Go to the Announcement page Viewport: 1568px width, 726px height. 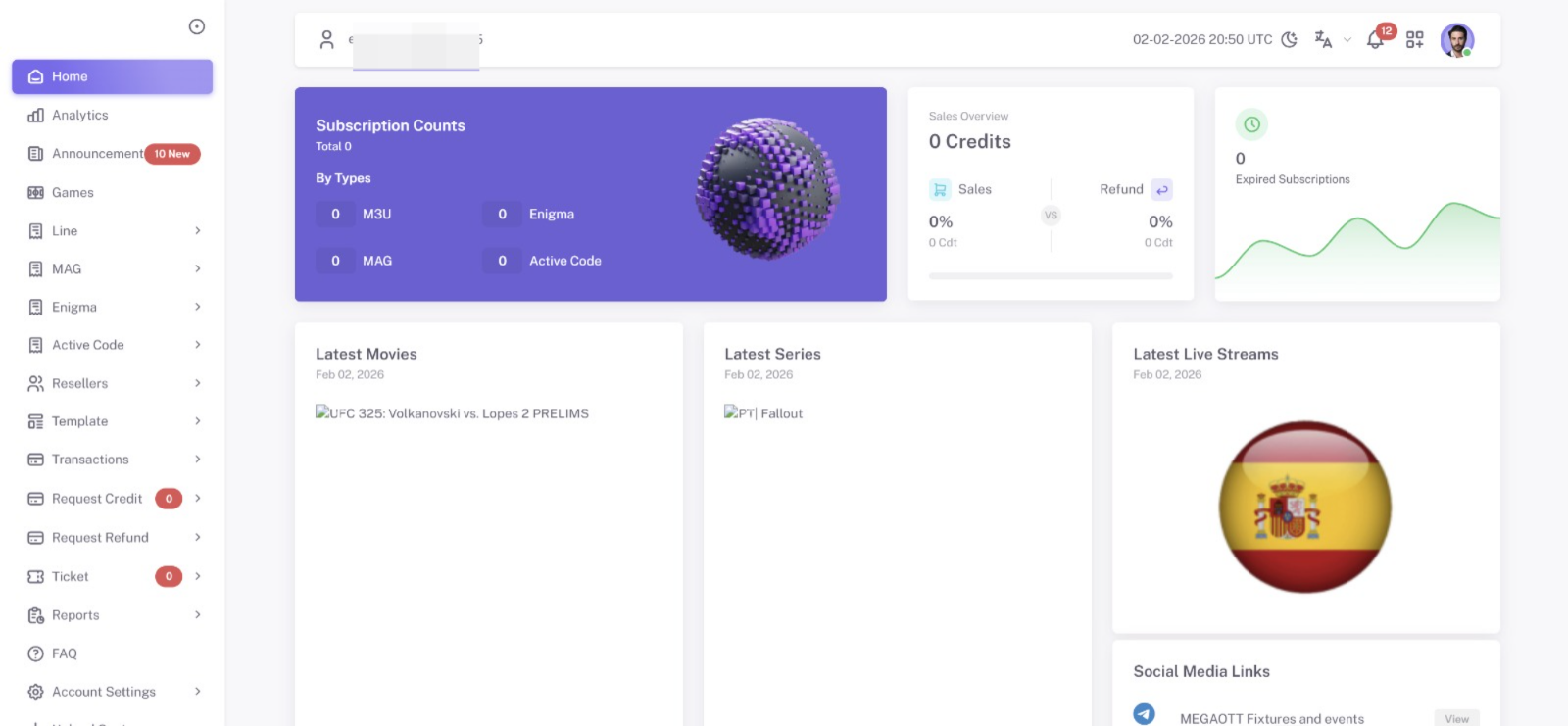click(x=97, y=154)
